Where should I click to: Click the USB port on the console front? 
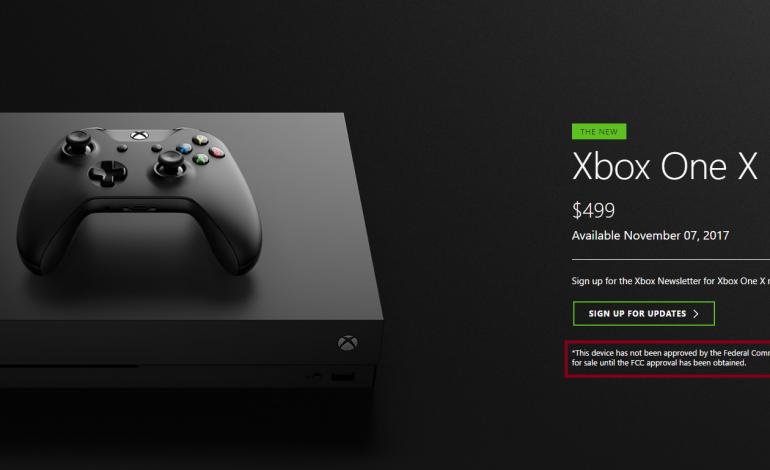pyautogui.click(x=343, y=377)
